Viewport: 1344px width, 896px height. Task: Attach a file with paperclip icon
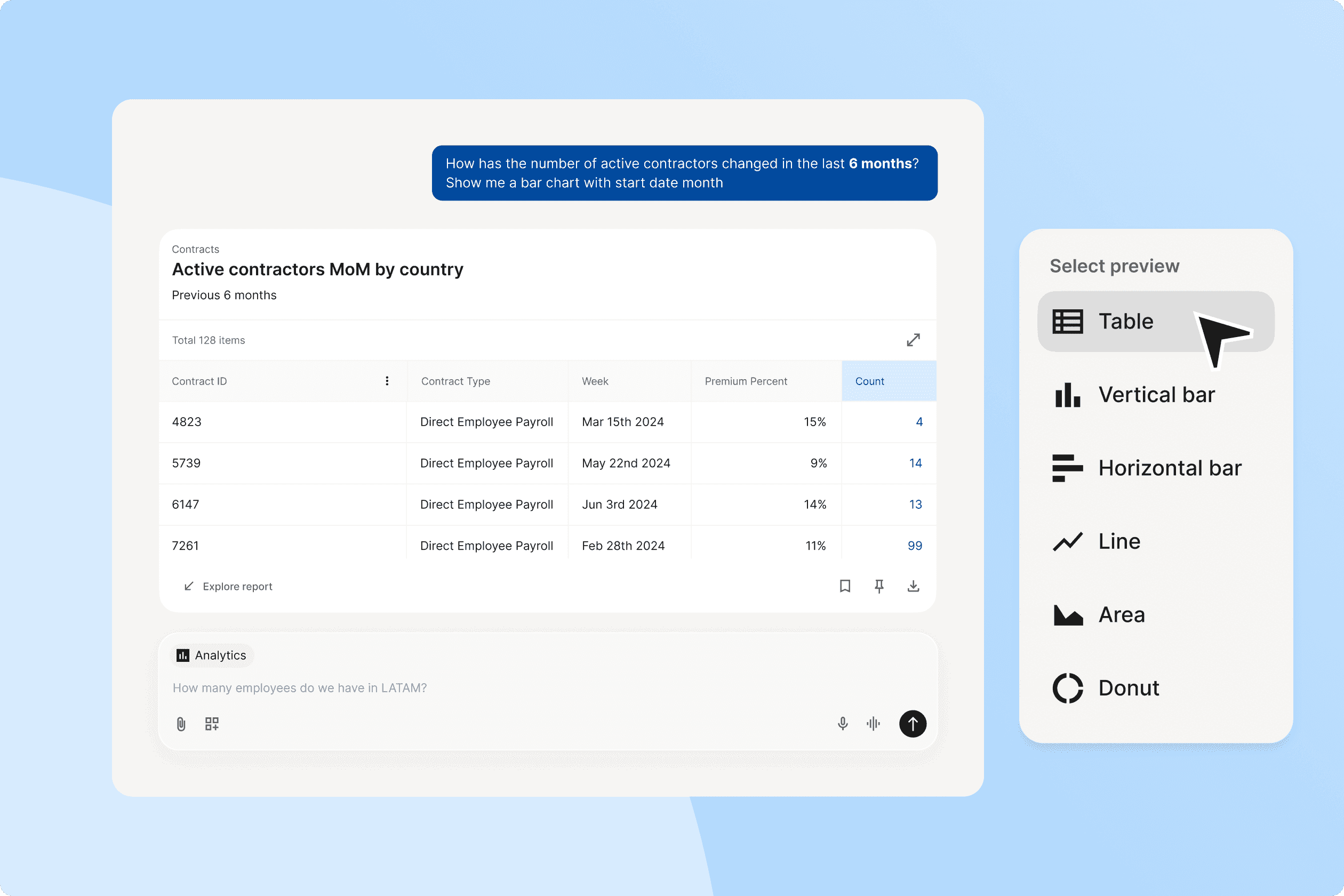tap(181, 724)
